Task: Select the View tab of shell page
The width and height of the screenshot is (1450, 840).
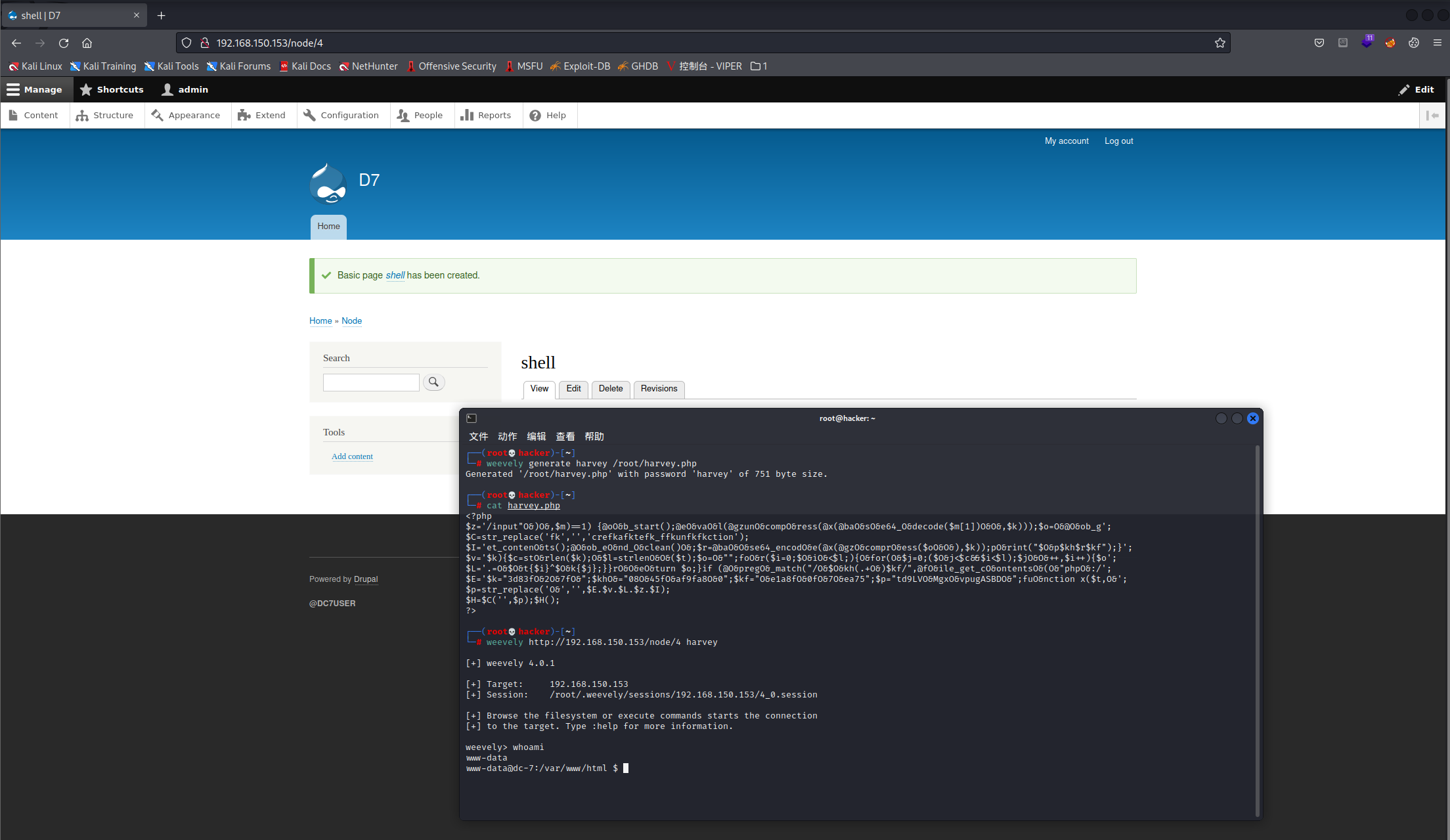Action: (539, 389)
